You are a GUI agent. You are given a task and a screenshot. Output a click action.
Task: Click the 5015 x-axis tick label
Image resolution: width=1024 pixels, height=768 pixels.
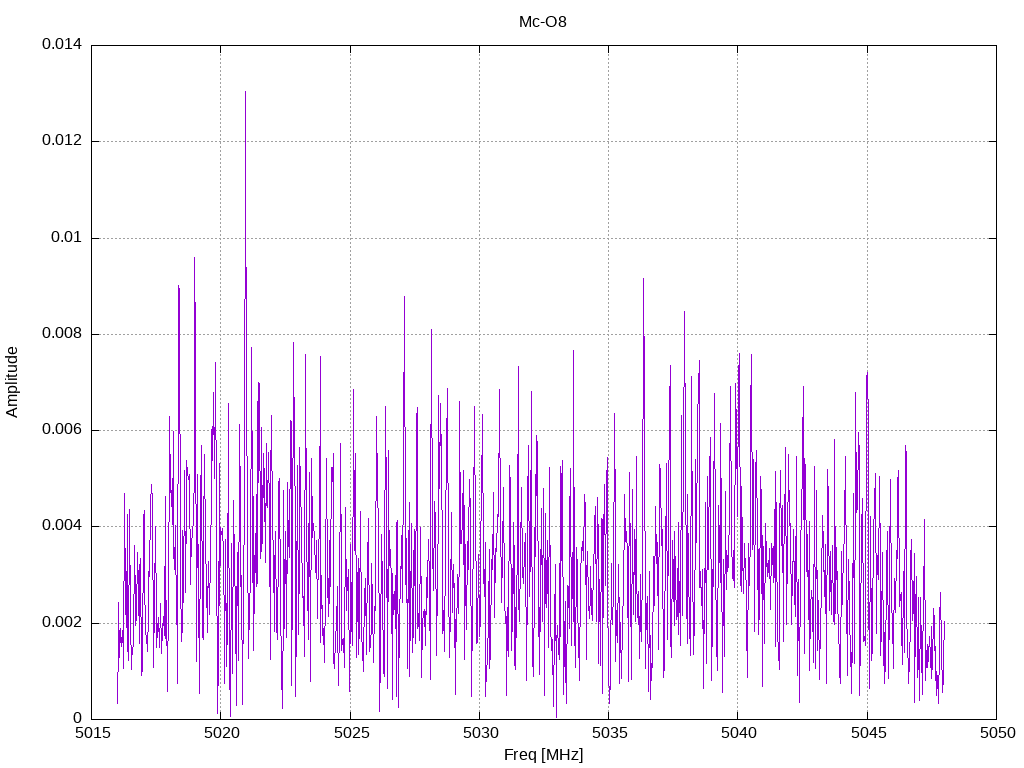[92, 734]
